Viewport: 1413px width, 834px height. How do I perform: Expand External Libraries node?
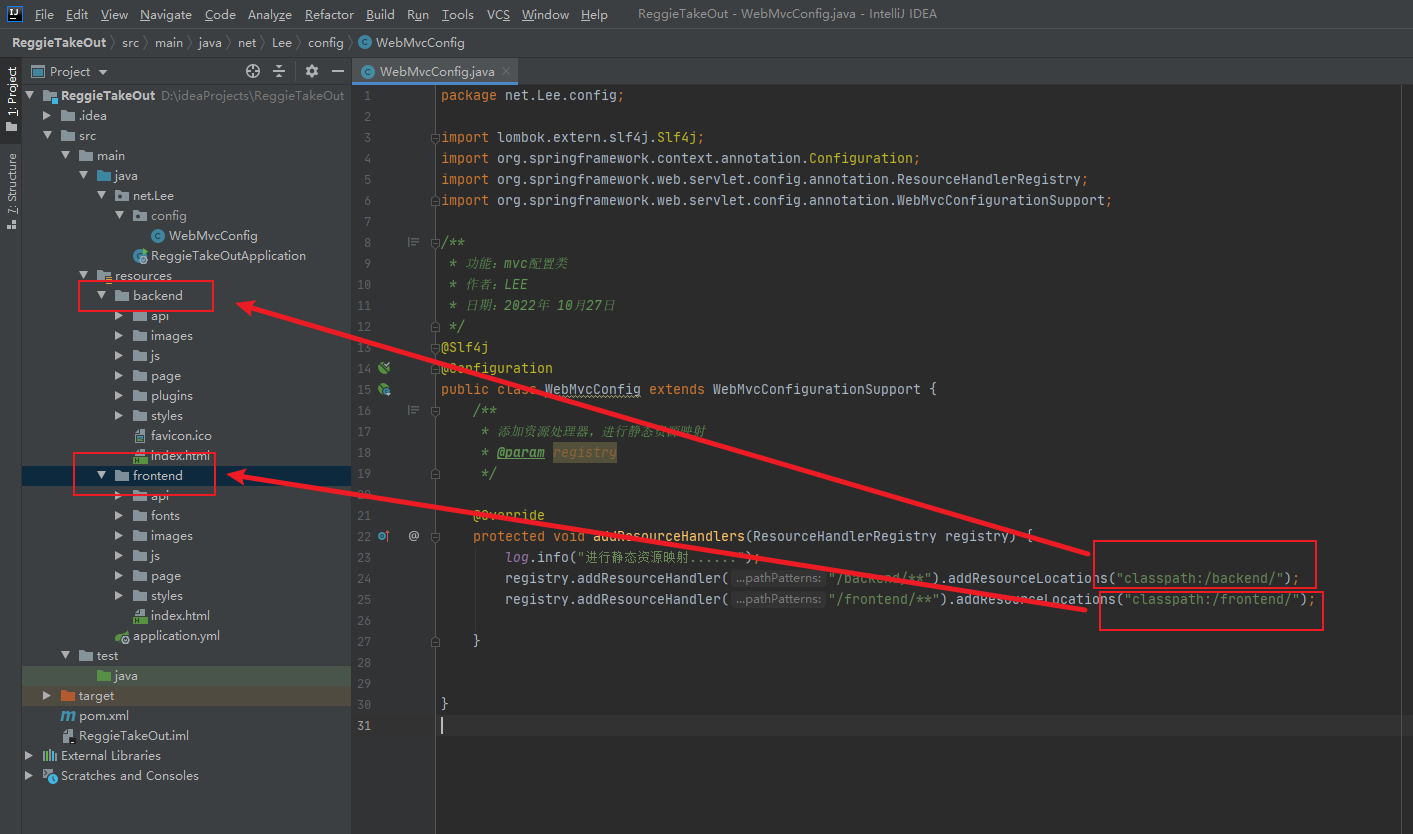(29, 756)
